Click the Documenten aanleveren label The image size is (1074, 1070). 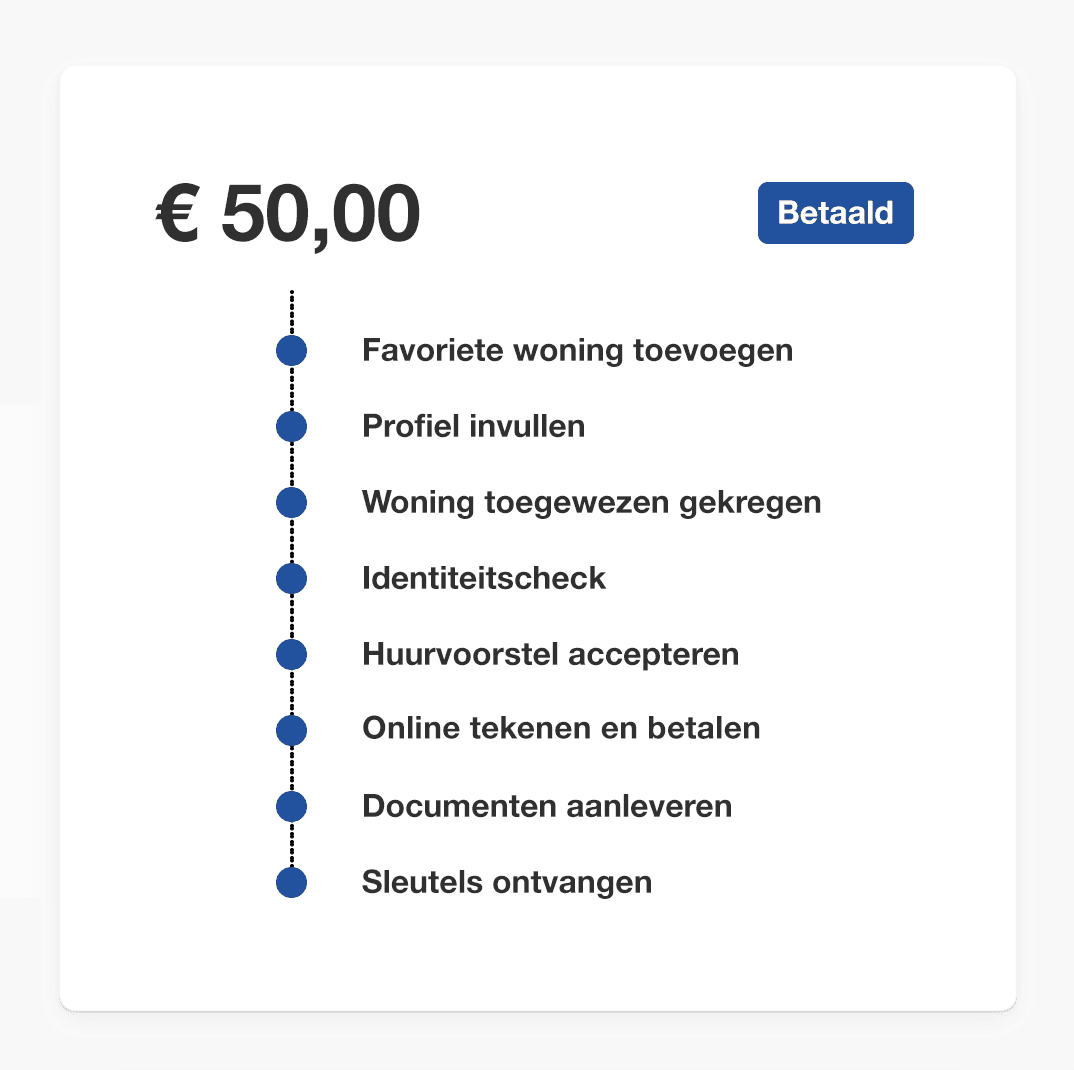pos(547,806)
